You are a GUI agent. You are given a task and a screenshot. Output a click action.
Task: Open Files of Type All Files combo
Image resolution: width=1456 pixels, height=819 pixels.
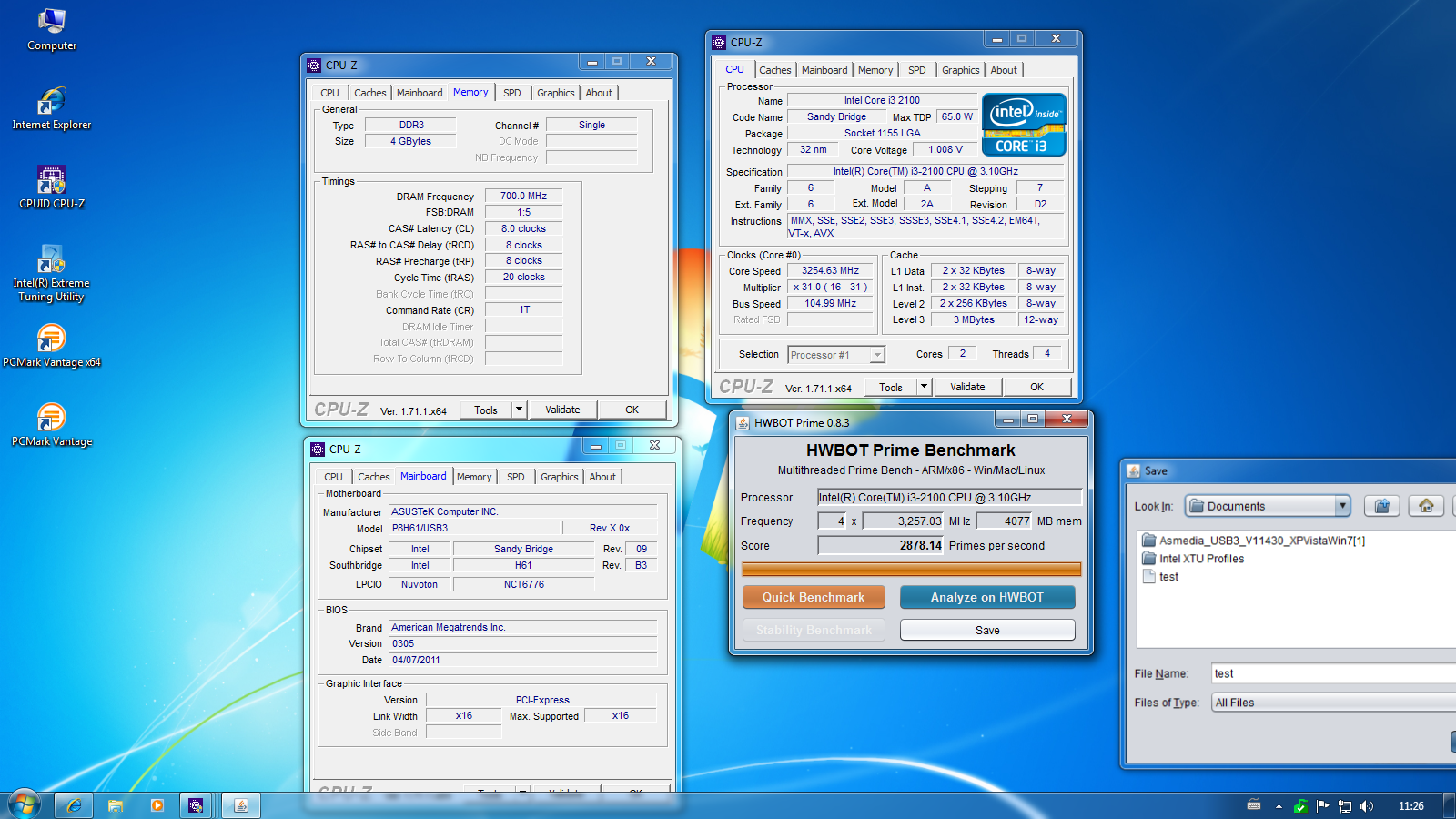[x=1334, y=703]
